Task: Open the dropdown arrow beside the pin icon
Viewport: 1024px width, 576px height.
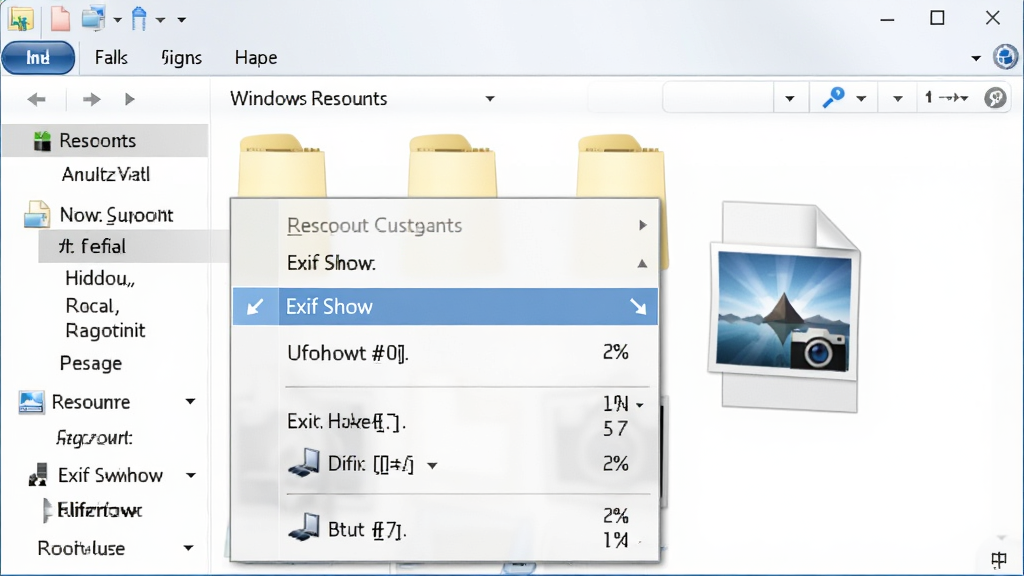Action: pos(160,20)
